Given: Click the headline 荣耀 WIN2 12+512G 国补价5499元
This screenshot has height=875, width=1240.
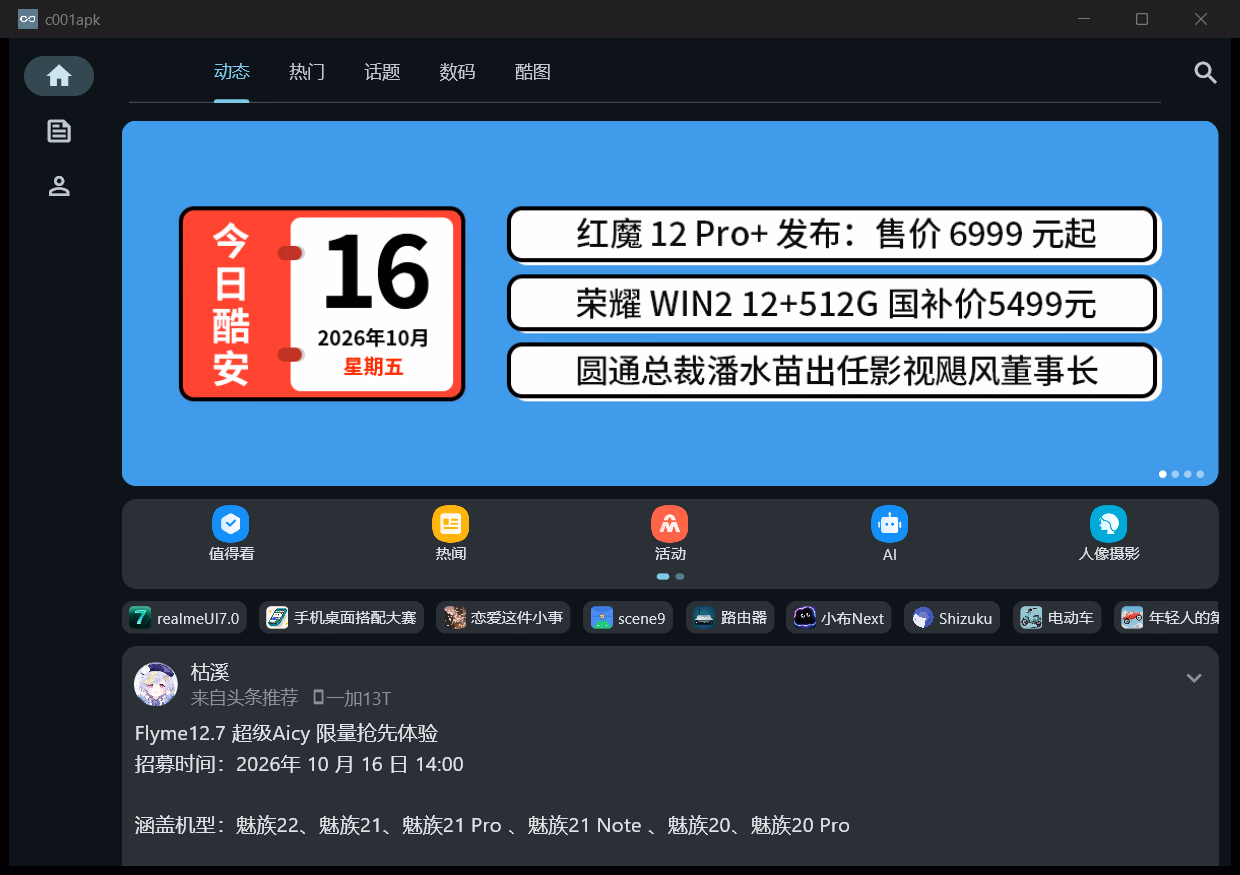Looking at the screenshot, I should (x=832, y=303).
